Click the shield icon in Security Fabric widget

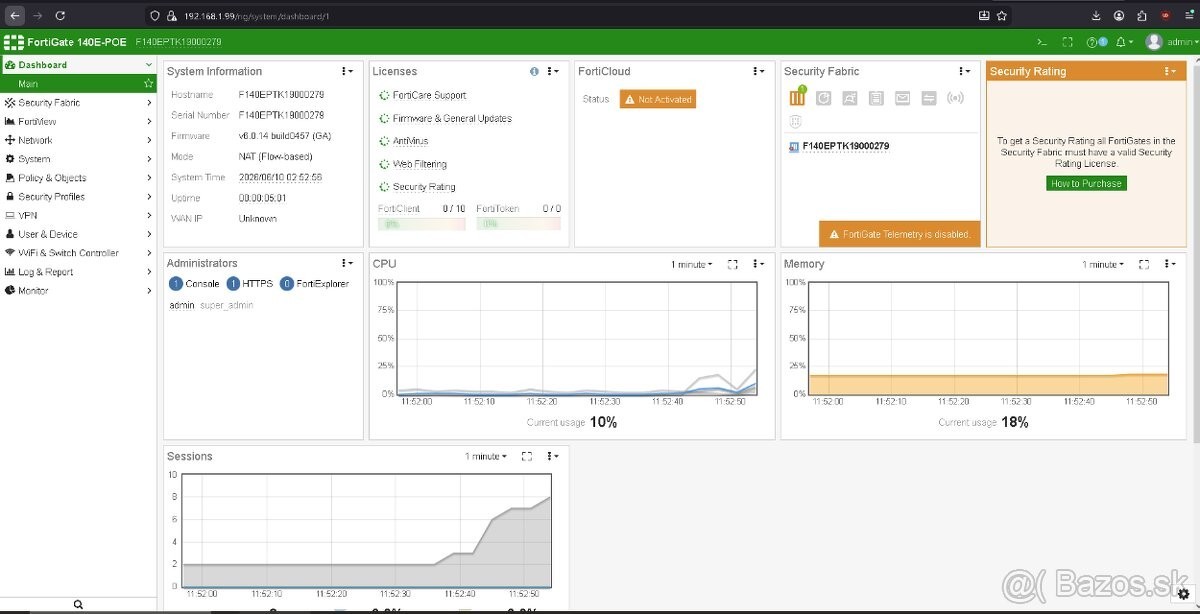coord(797,121)
